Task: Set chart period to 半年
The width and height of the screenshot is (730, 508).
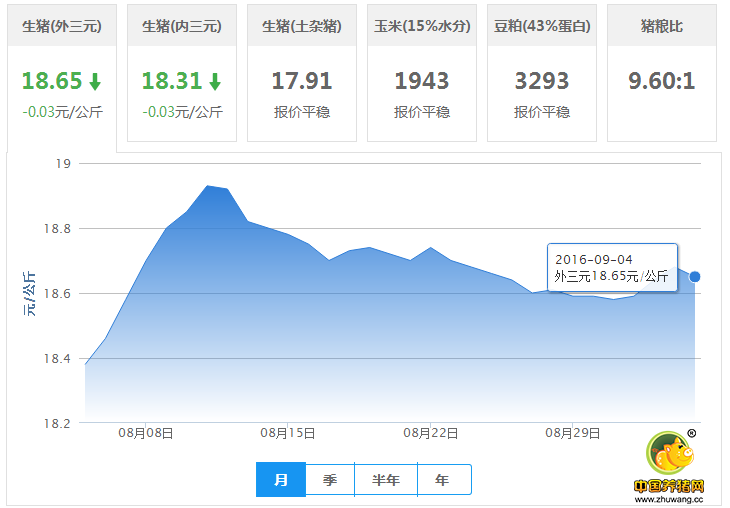Action: pyautogui.click(x=386, y=480)
